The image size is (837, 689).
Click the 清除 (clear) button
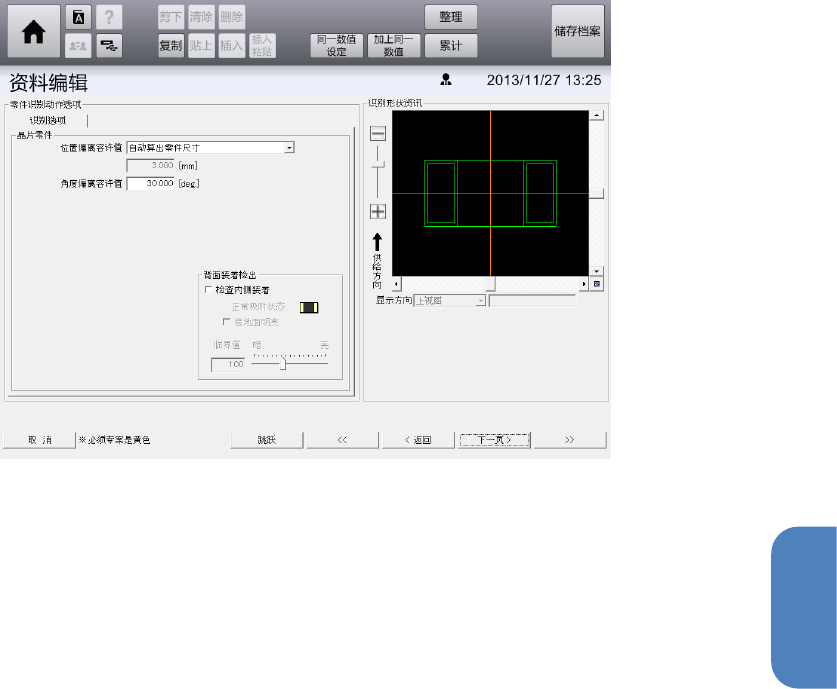(201, 17)
